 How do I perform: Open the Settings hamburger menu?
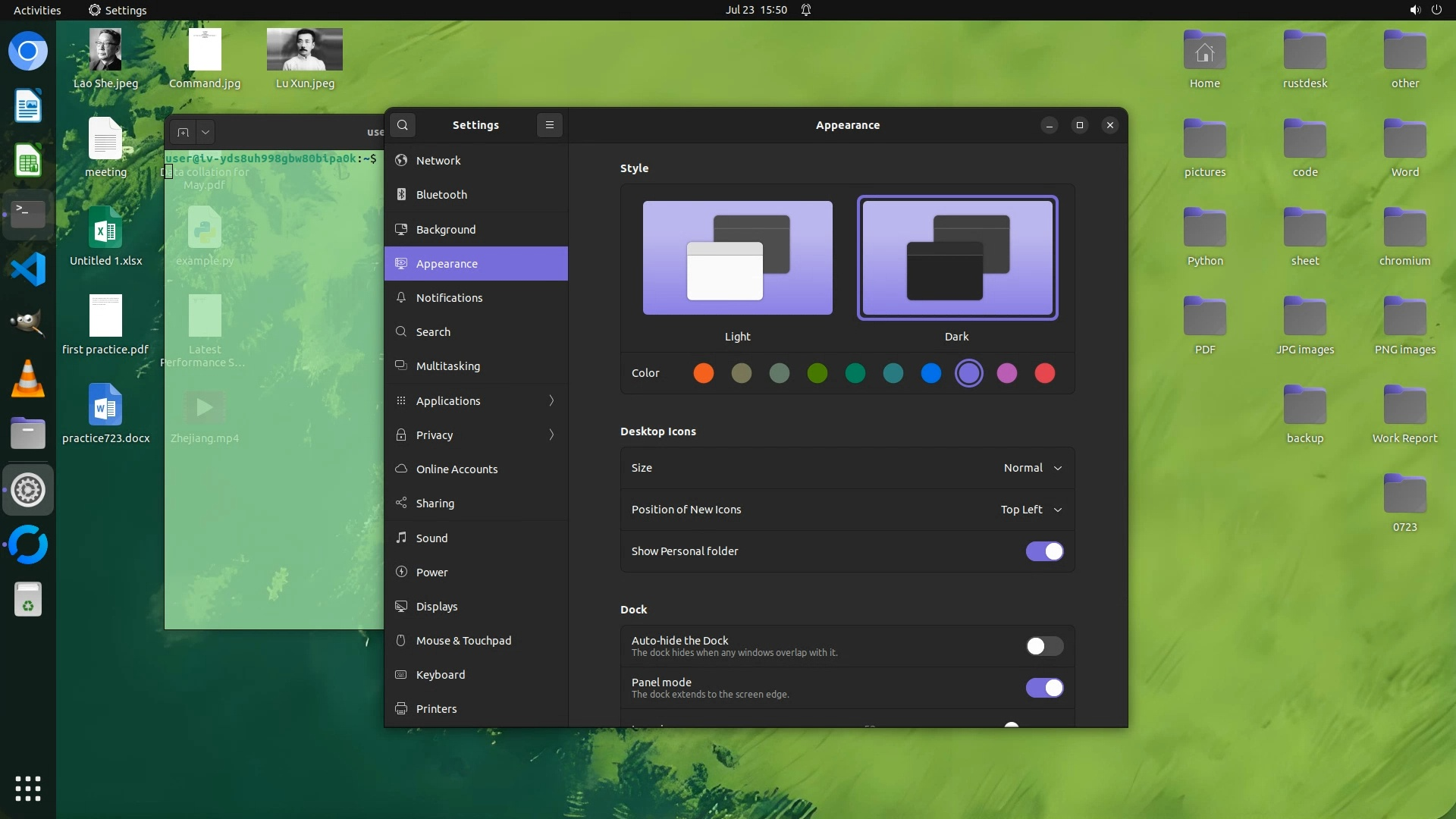(x=550, y=125)
